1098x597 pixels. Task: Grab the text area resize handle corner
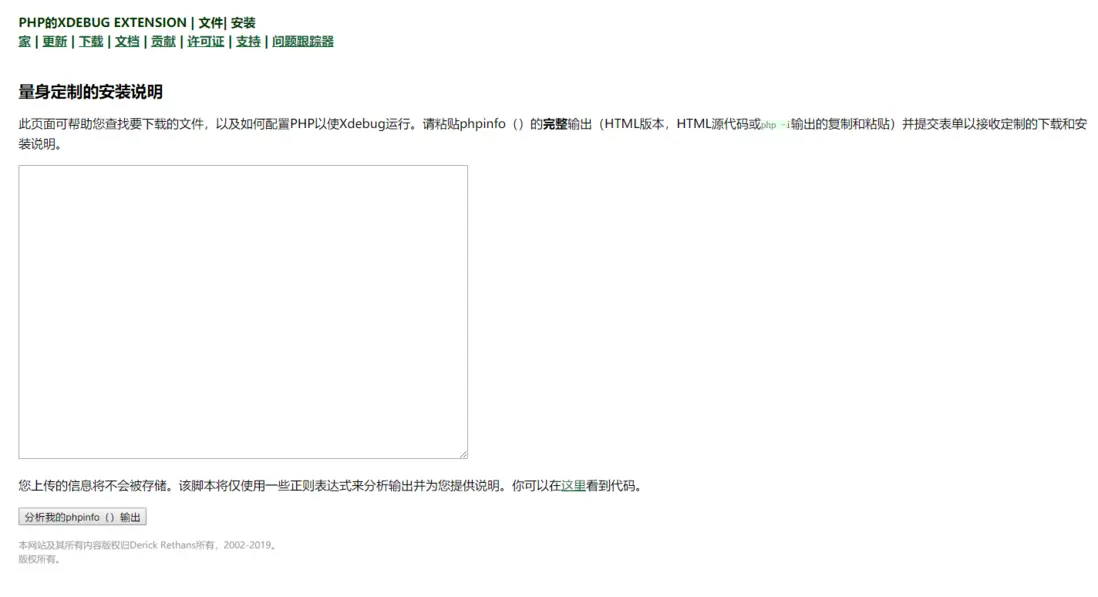[x=464, y=455]
